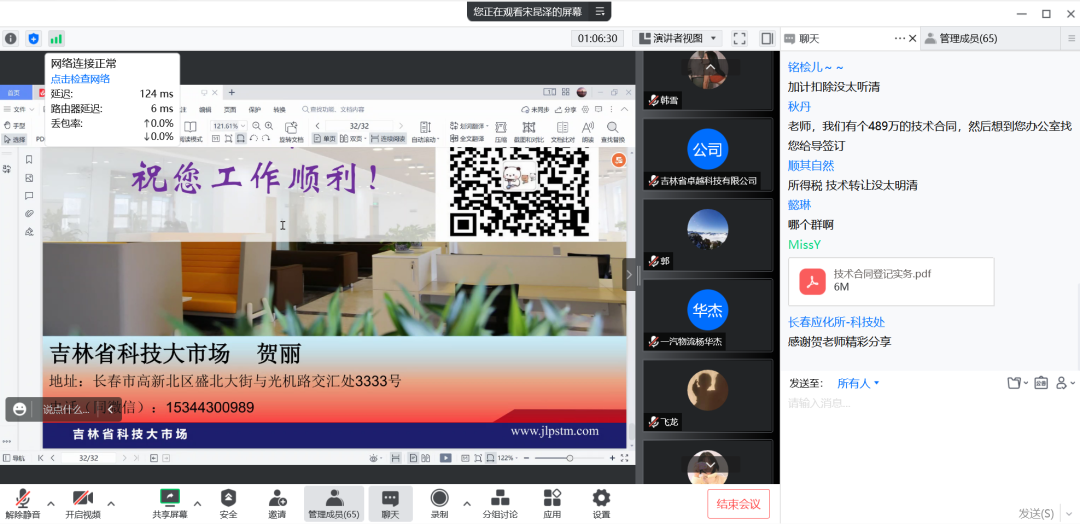This screenshot has width=1080, height=524.
Task: Open hamburger menu at right of 管理成员 tab
Action: (x=1070, y=39)
